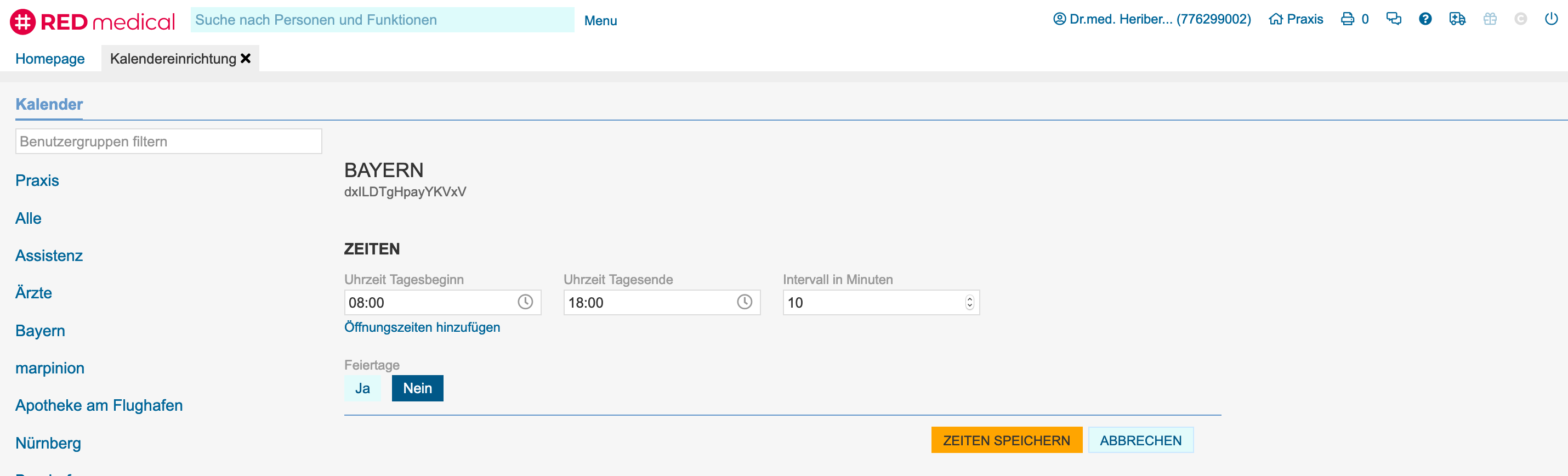Switch to the Homepage tab
The width and height of the screenshot is (1568, 476).
pos(50,59)
